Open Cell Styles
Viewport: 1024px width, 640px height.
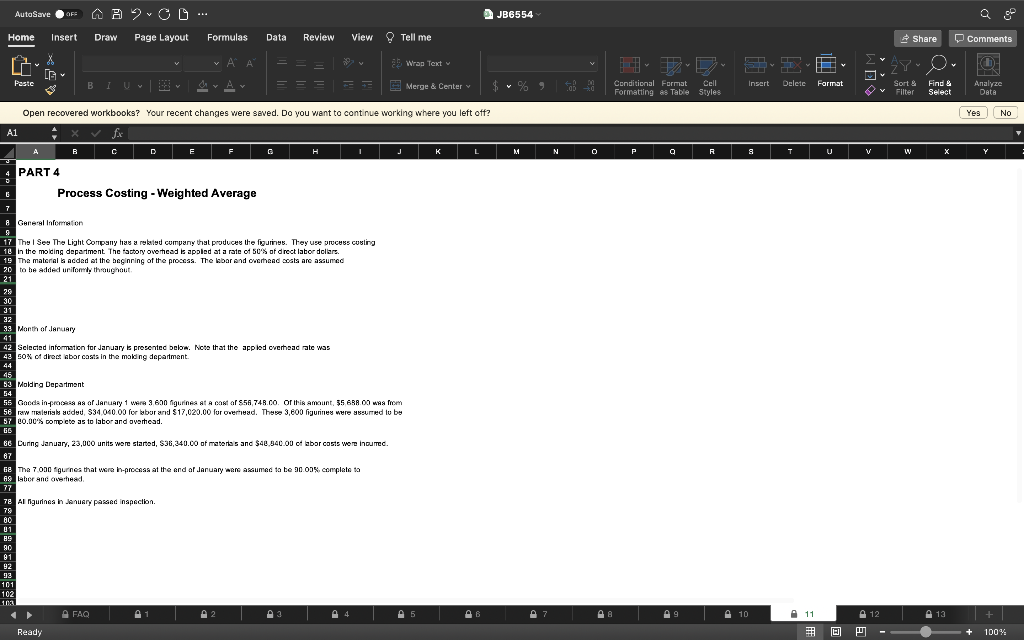(x=709, y=75)
